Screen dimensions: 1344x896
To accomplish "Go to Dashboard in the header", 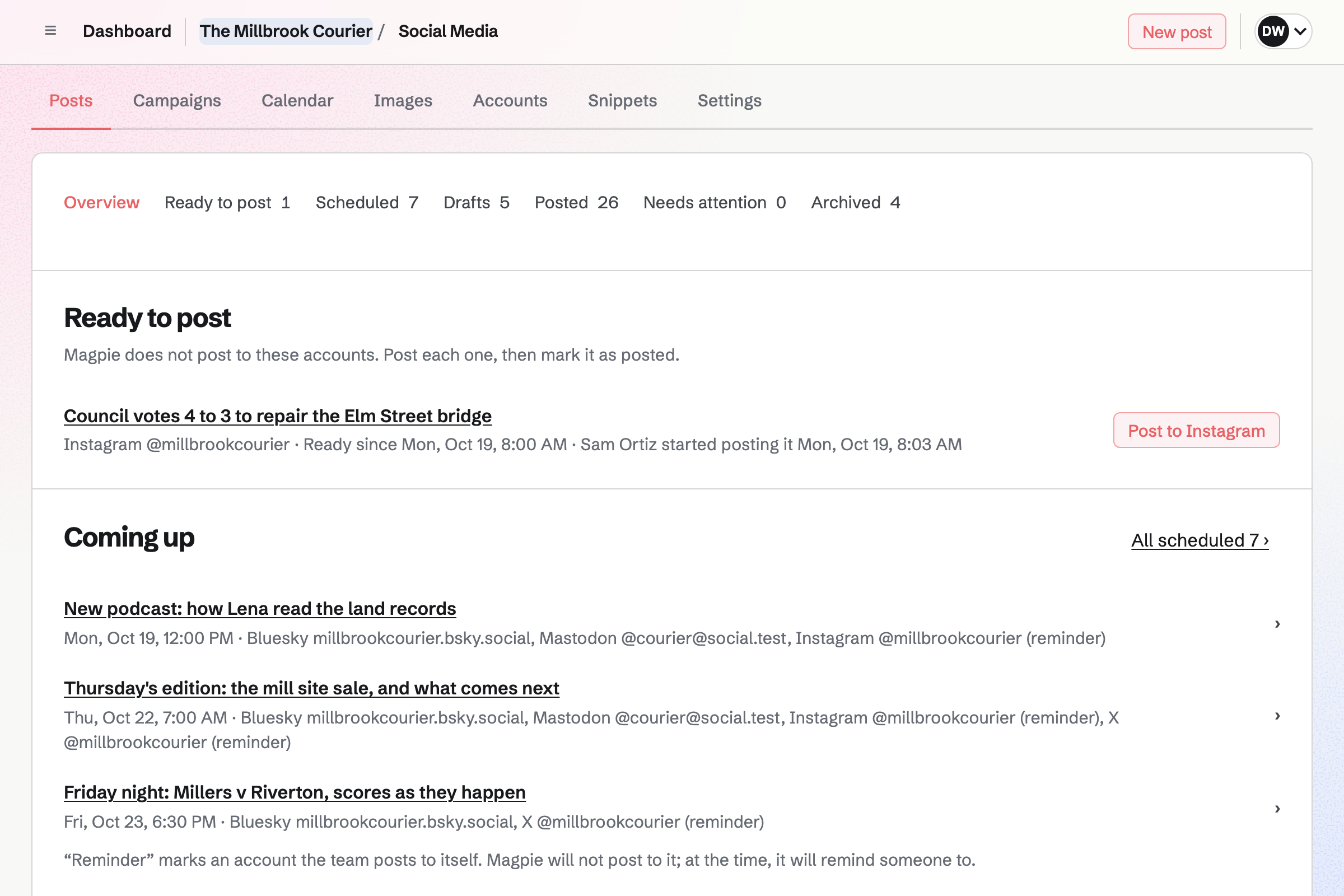I will tap(127, 31).
